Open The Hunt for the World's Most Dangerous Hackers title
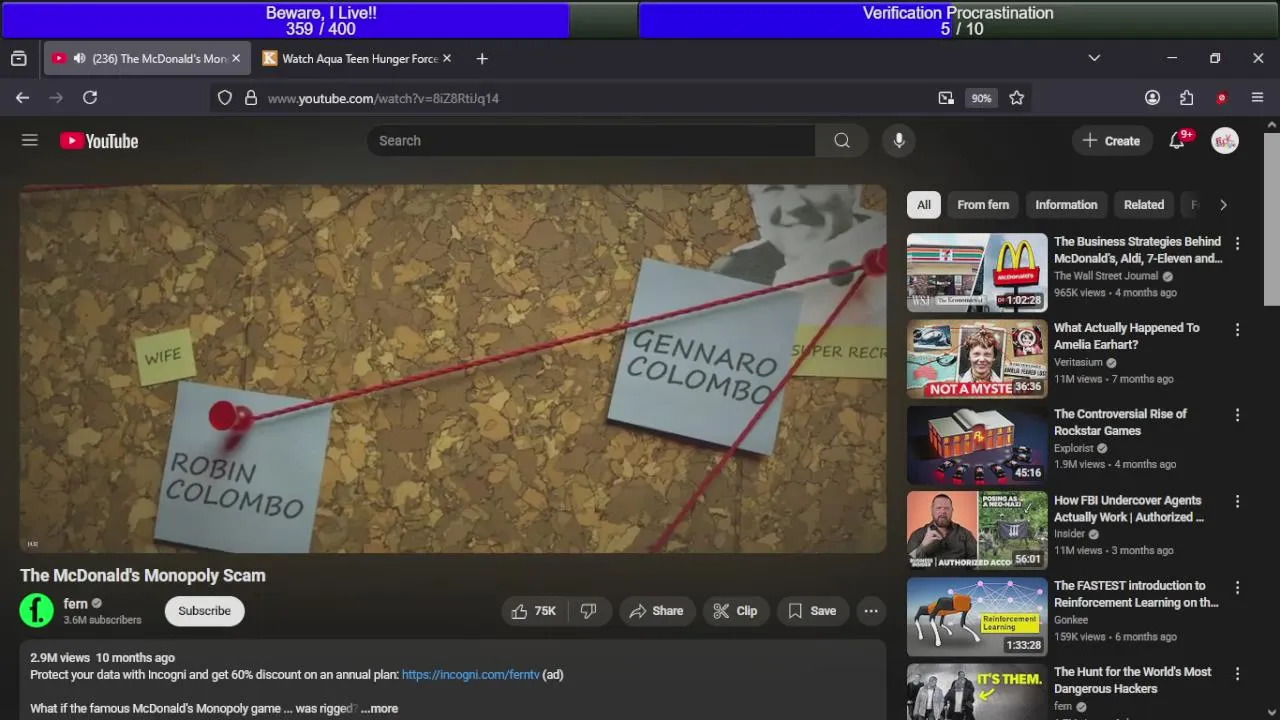1280x720 pixels. (1132, 680)
